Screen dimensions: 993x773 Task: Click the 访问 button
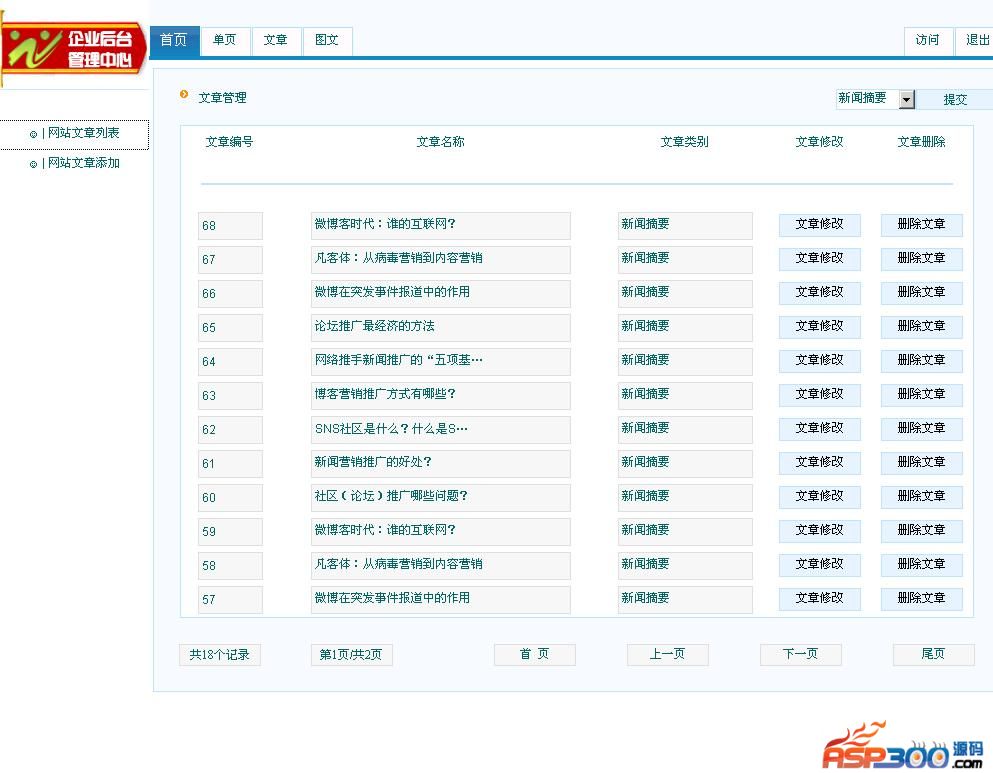(927, 41)
